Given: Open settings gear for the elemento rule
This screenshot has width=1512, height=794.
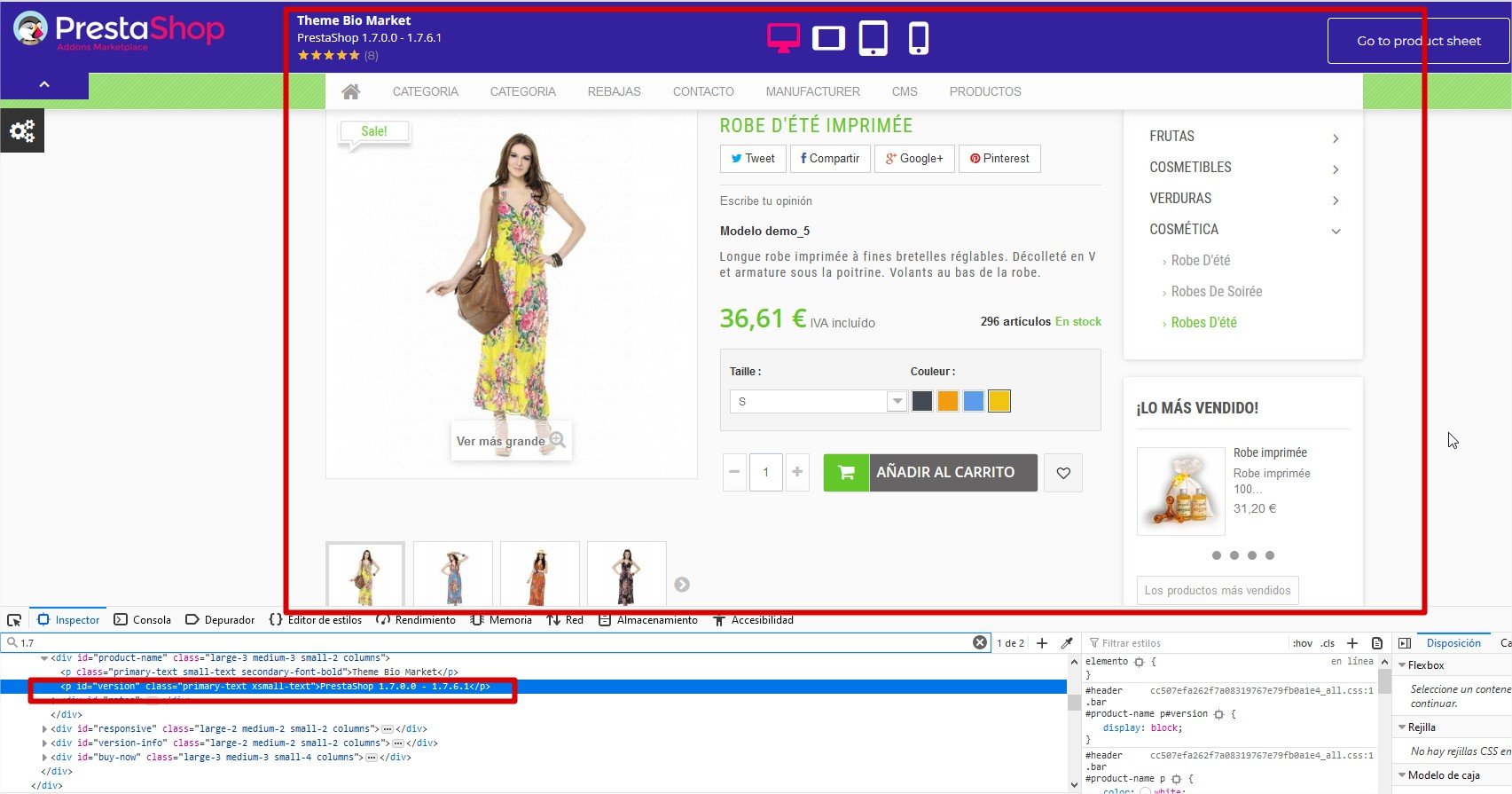Looking at the screenshot, I should pyautogui.click(x=1140, y=662).
